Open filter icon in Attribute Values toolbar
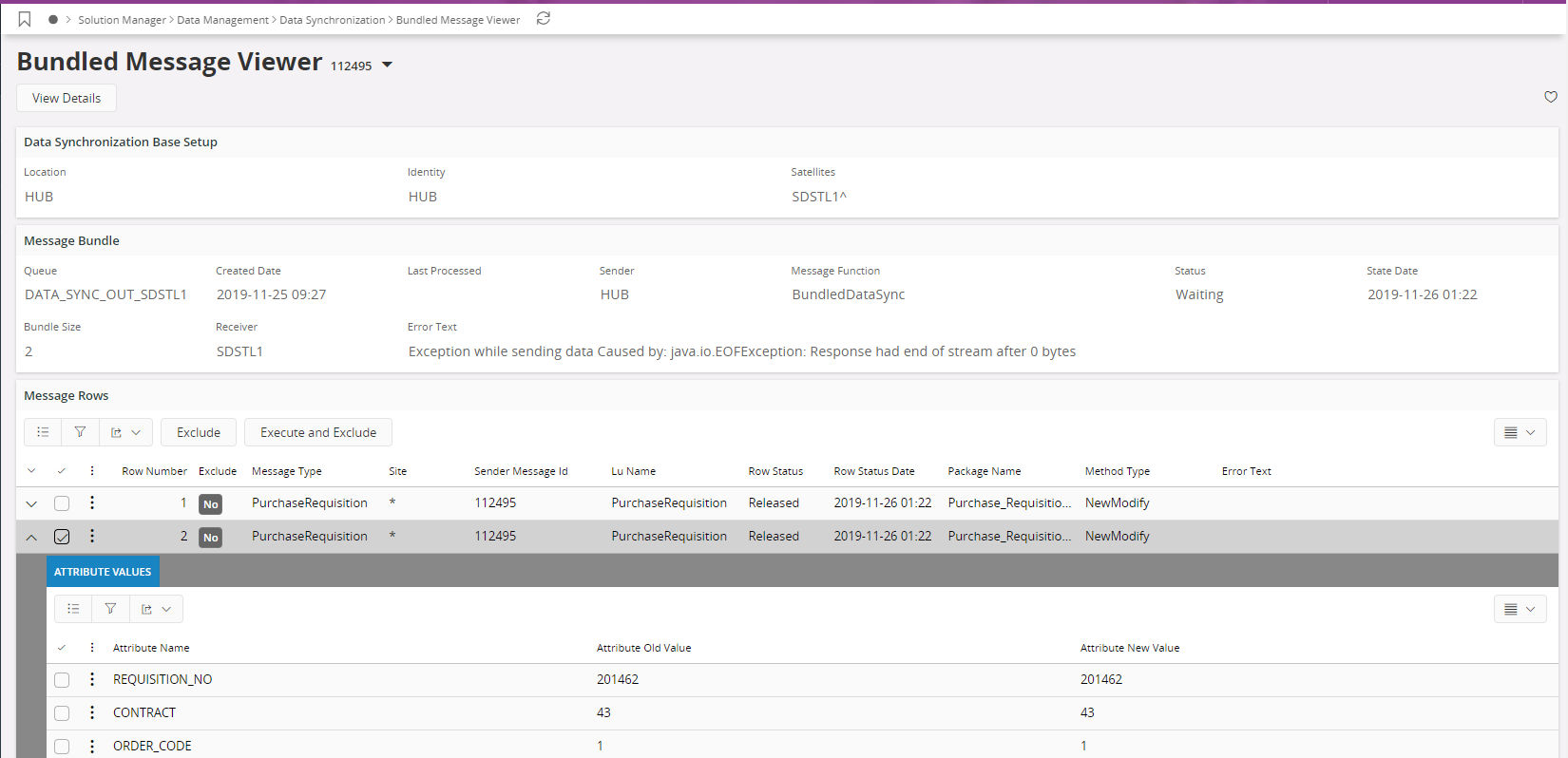The height and width of the screenshot is (758, 1568). 110,609
